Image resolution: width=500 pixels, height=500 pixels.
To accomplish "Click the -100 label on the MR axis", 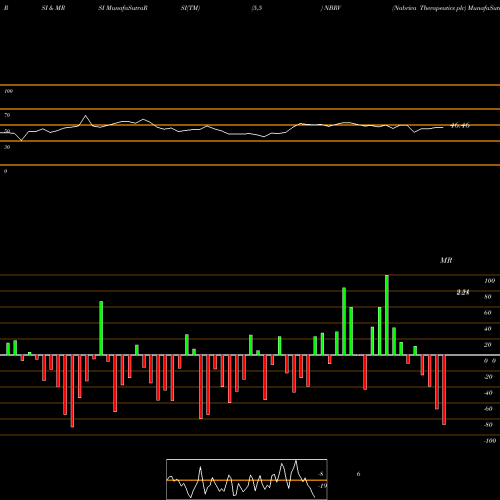I will coord(490,441).
